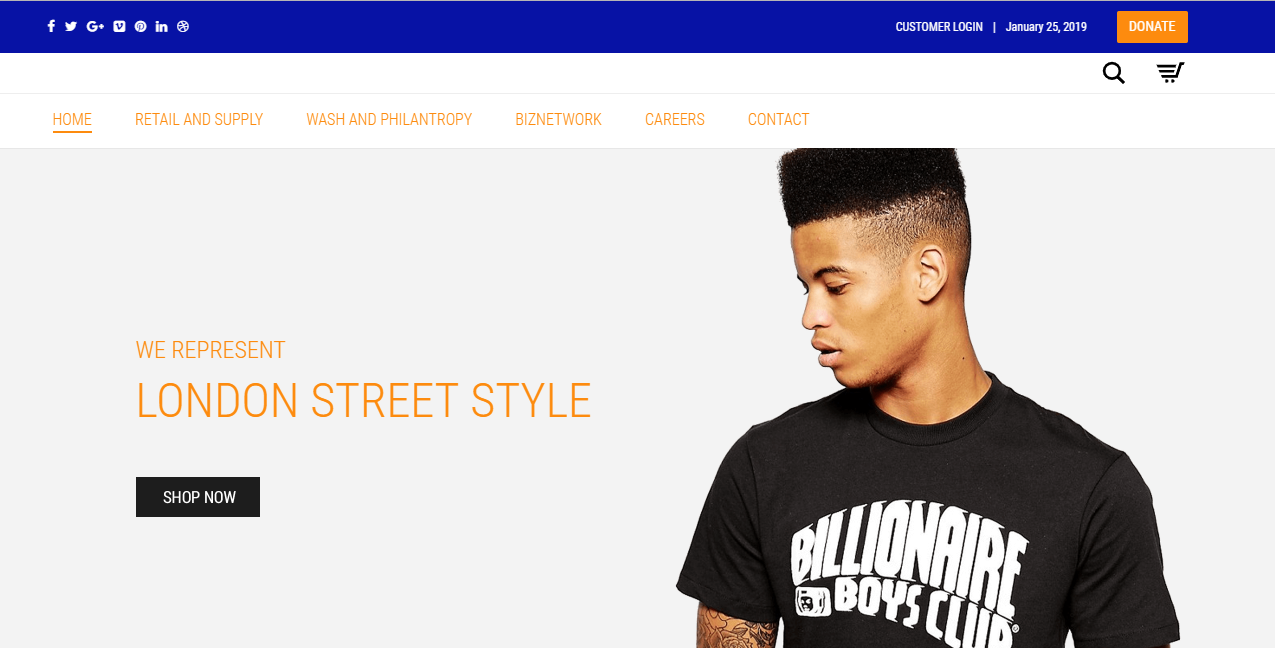Click the London Street Style headline
Viewport: 1275px width, 650px height.
pyautogui.click(x=364, y=401)
